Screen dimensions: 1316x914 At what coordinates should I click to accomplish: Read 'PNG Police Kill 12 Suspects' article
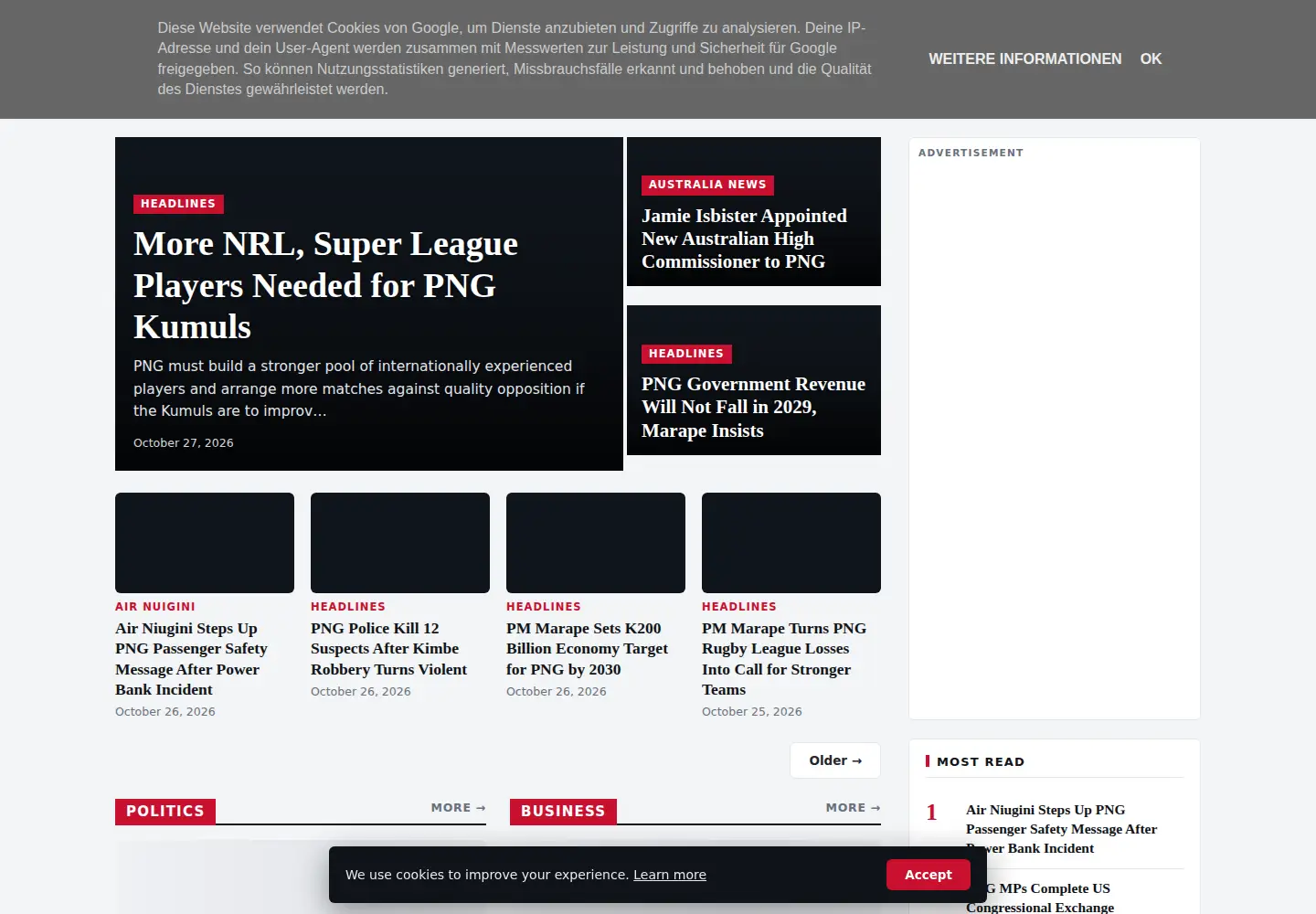(x=388, y=649)
